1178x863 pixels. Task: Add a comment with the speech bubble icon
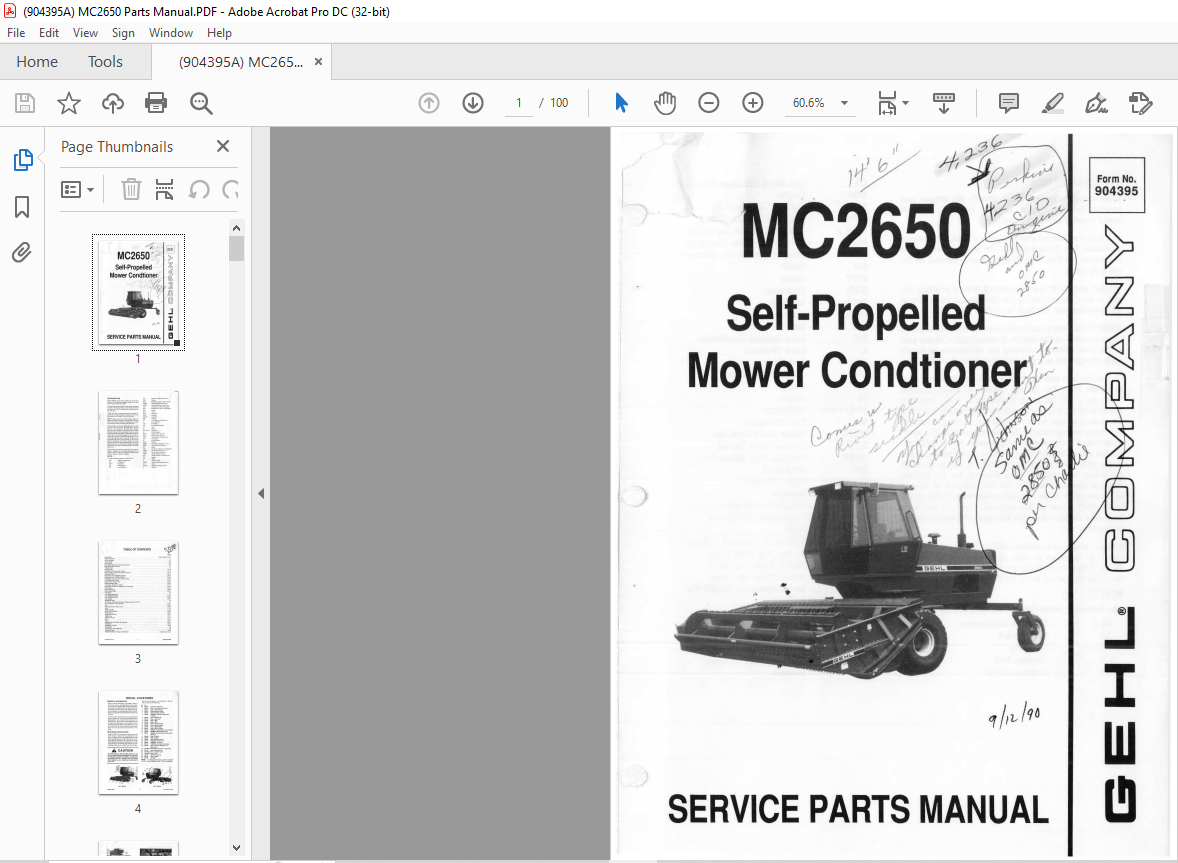coord(1009,103)
